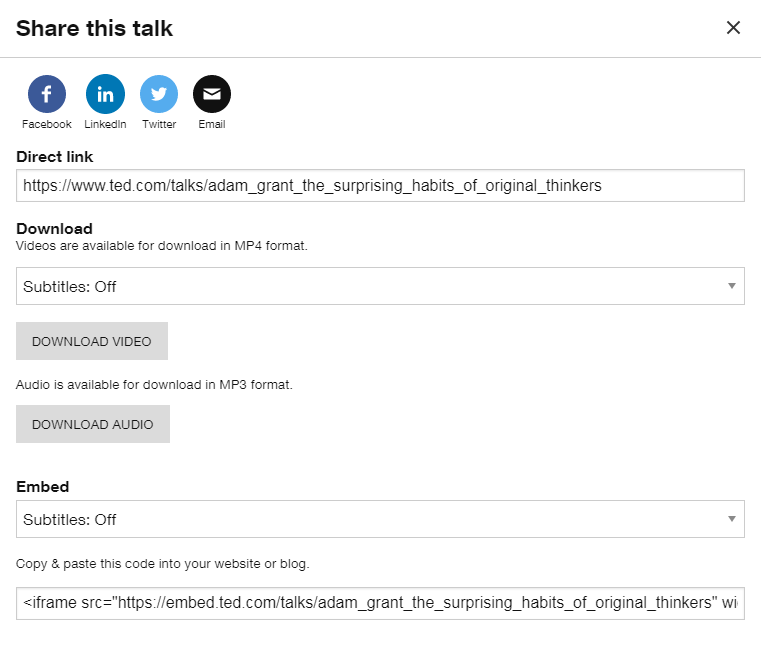Open the Embed subtitles dropdown
The width and height of the screenshot is (761, 647).
380,519
